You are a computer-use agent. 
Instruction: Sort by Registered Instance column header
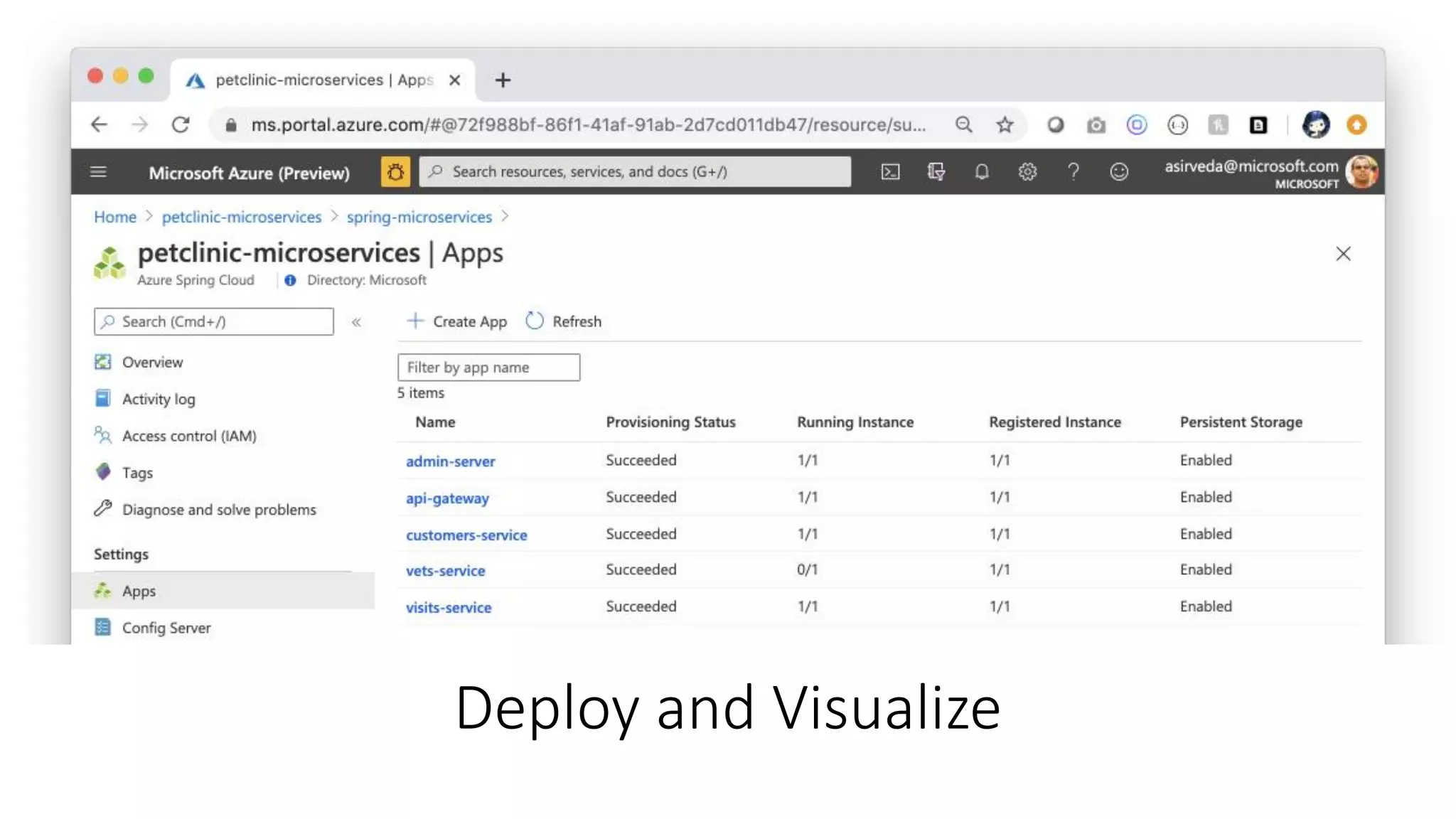1055,422
